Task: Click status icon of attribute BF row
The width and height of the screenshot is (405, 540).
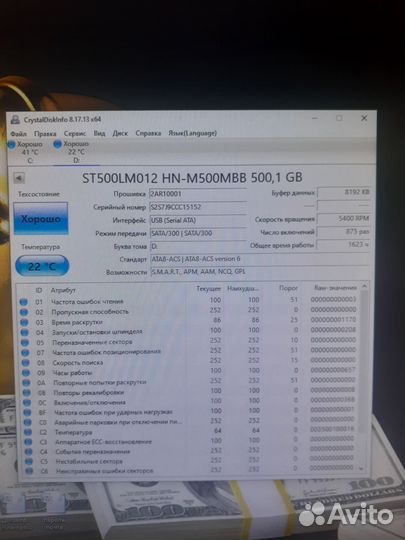Action: point(27,412)
